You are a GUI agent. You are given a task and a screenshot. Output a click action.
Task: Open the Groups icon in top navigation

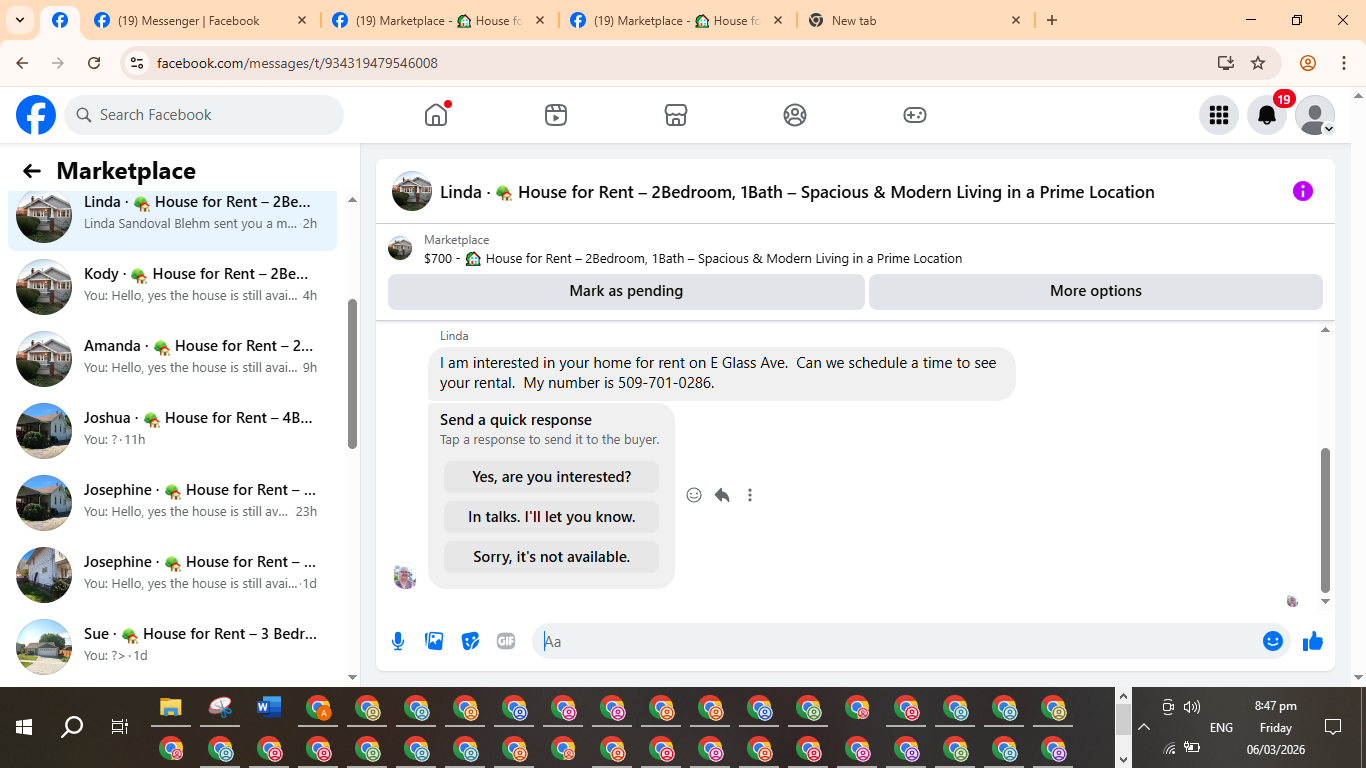(795, 115)
